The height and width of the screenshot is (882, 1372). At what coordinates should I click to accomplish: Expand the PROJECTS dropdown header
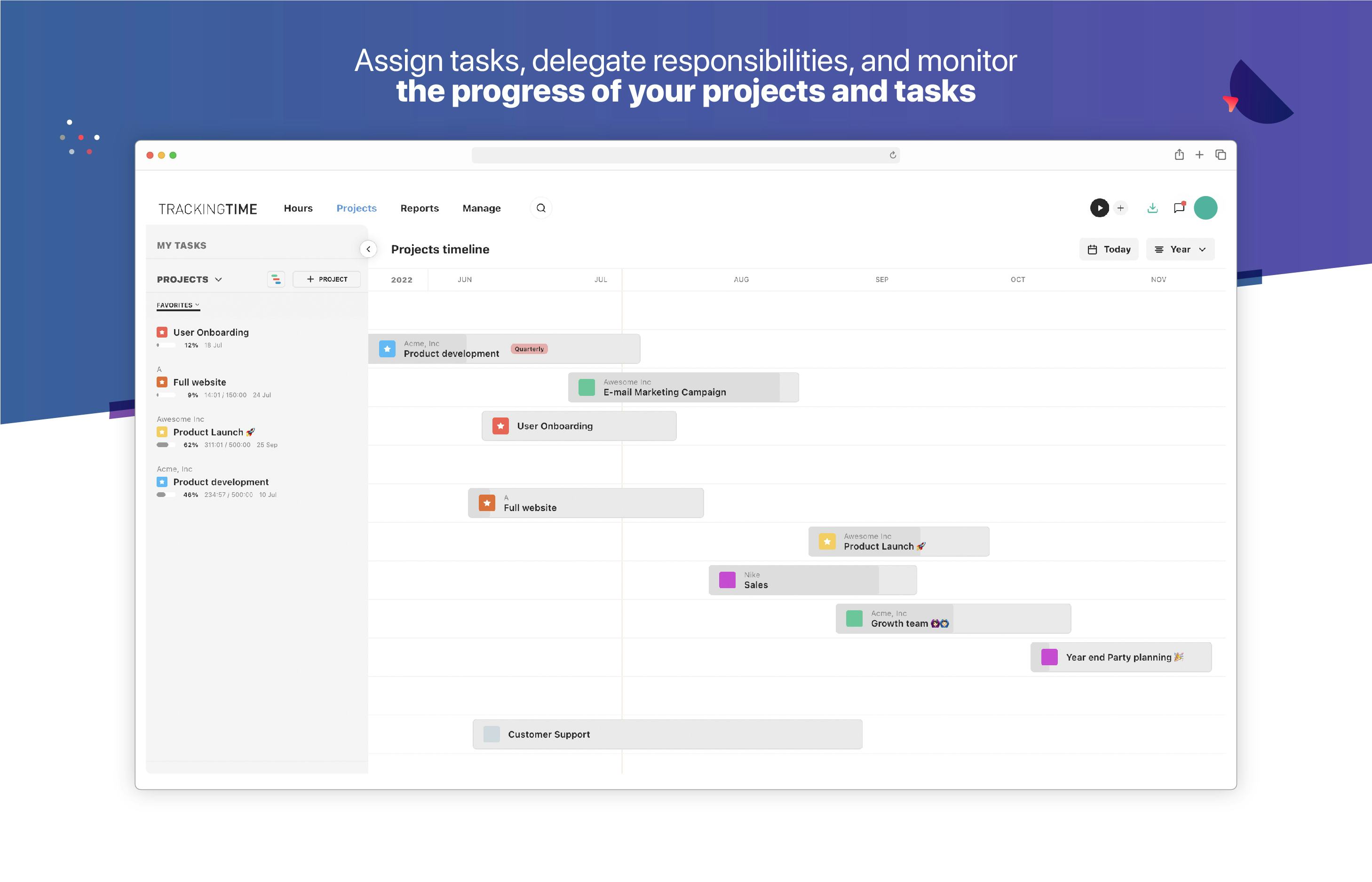click(189, 279)
